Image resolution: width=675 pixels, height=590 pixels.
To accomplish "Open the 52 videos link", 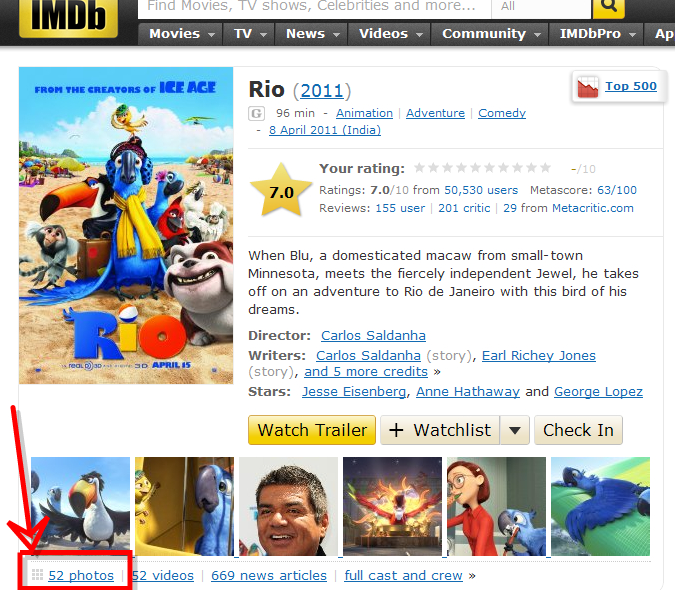I will coord(163,575).
